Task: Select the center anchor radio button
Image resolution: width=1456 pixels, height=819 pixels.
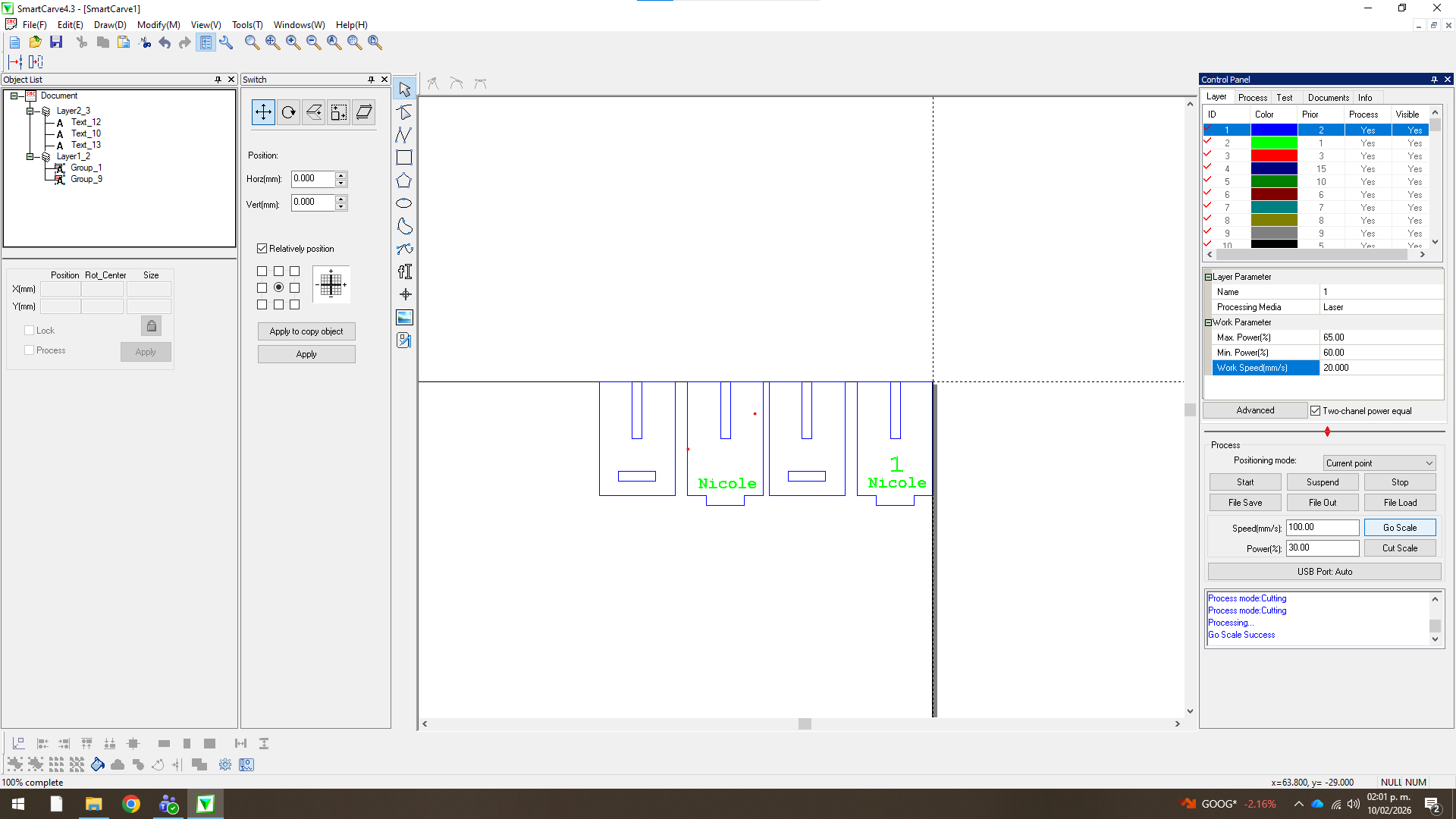Action: (x=278, y=287)
